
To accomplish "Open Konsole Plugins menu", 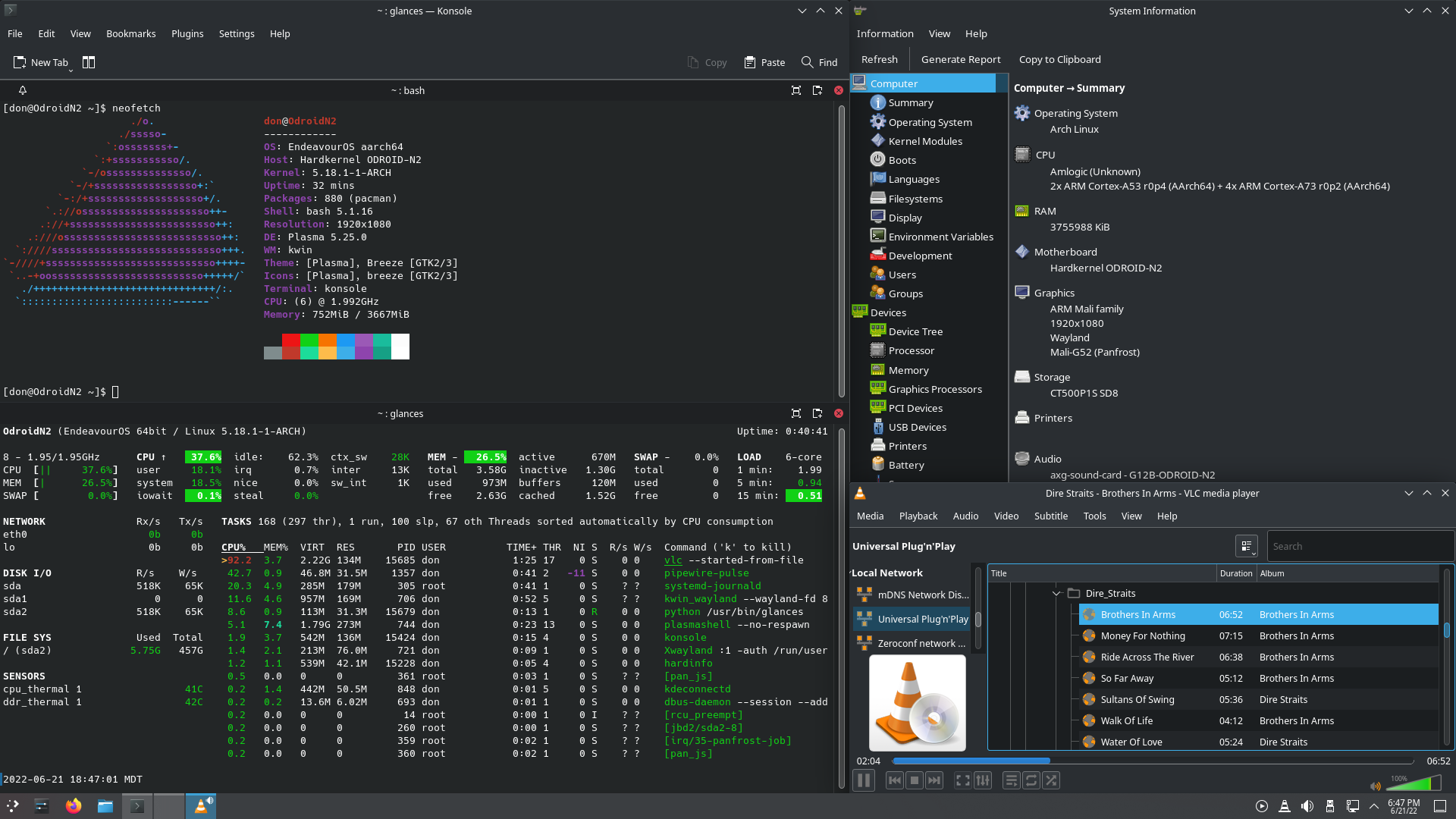I will (187, 33).
